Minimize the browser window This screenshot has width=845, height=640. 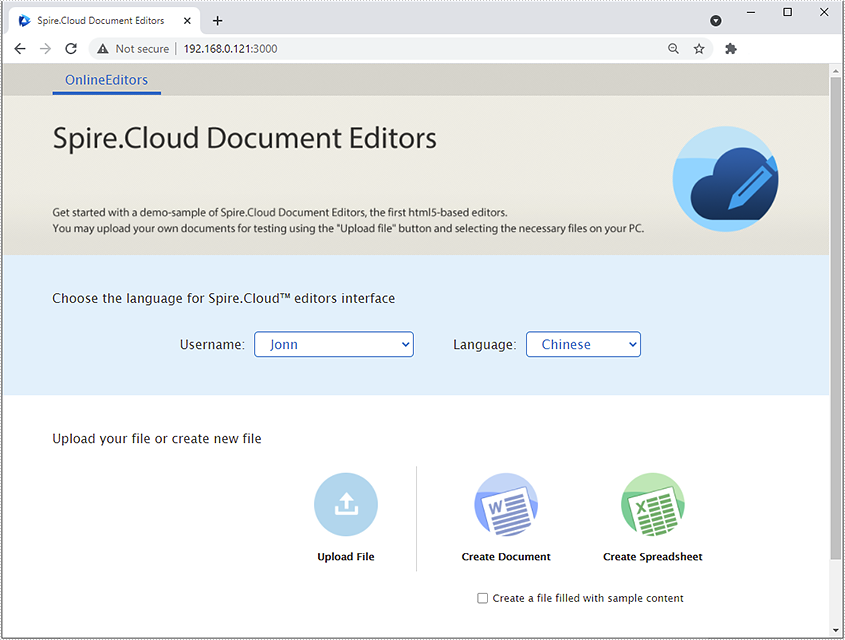[x=751, y=12]
